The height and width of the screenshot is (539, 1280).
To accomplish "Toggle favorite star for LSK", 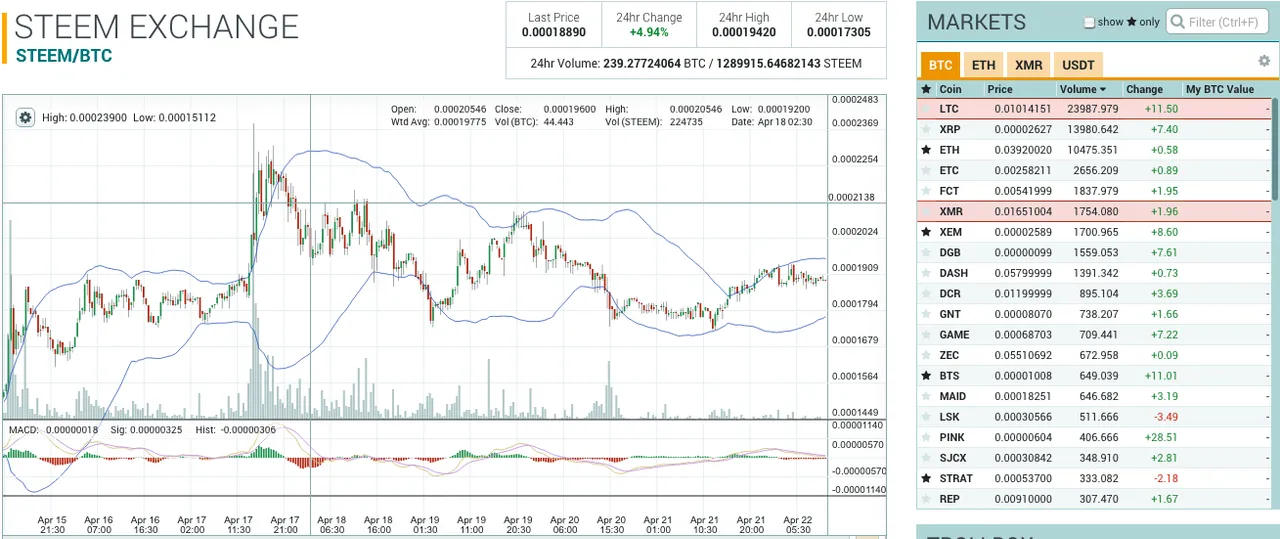I will click(x=926, y=417).
